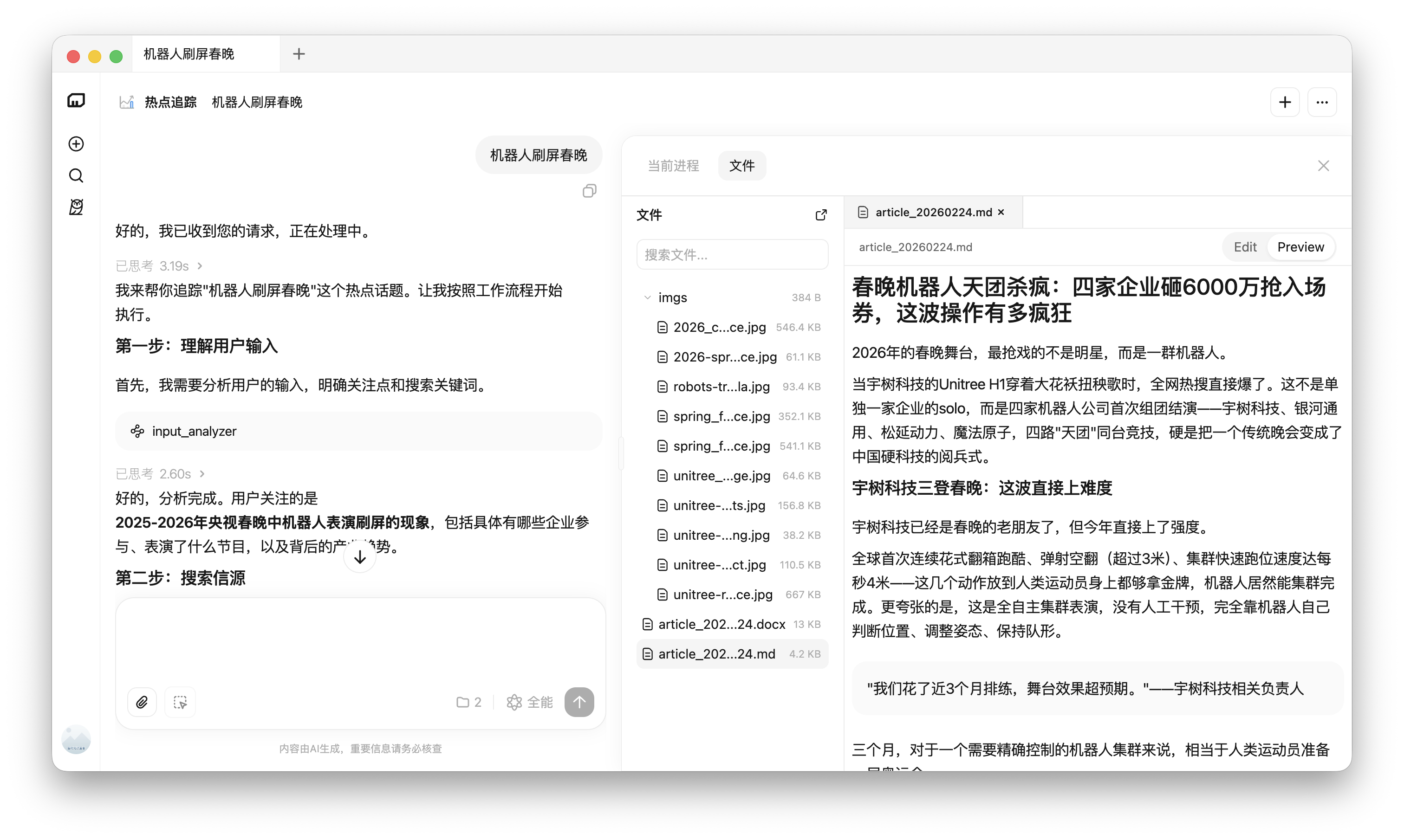Open the search icon in left sidebar

(x=76, y=175)
